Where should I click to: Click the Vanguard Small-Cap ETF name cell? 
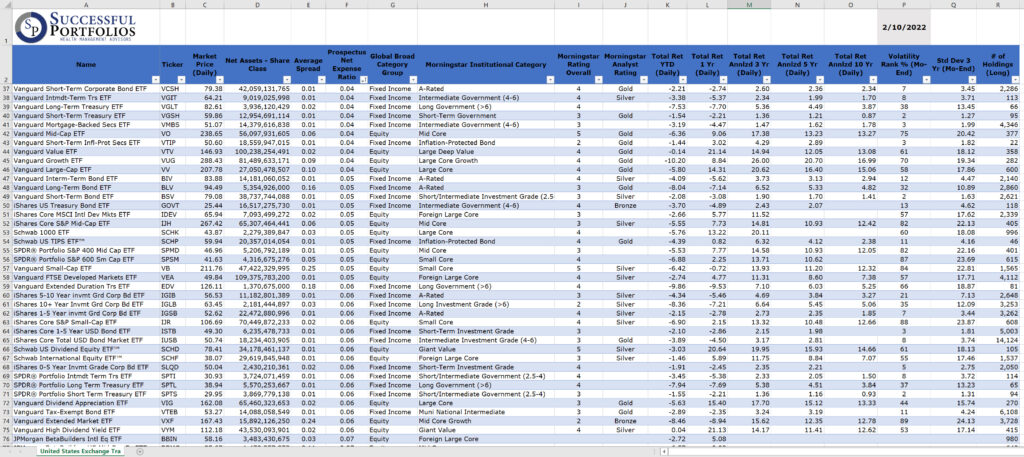(x=86, y=268)
